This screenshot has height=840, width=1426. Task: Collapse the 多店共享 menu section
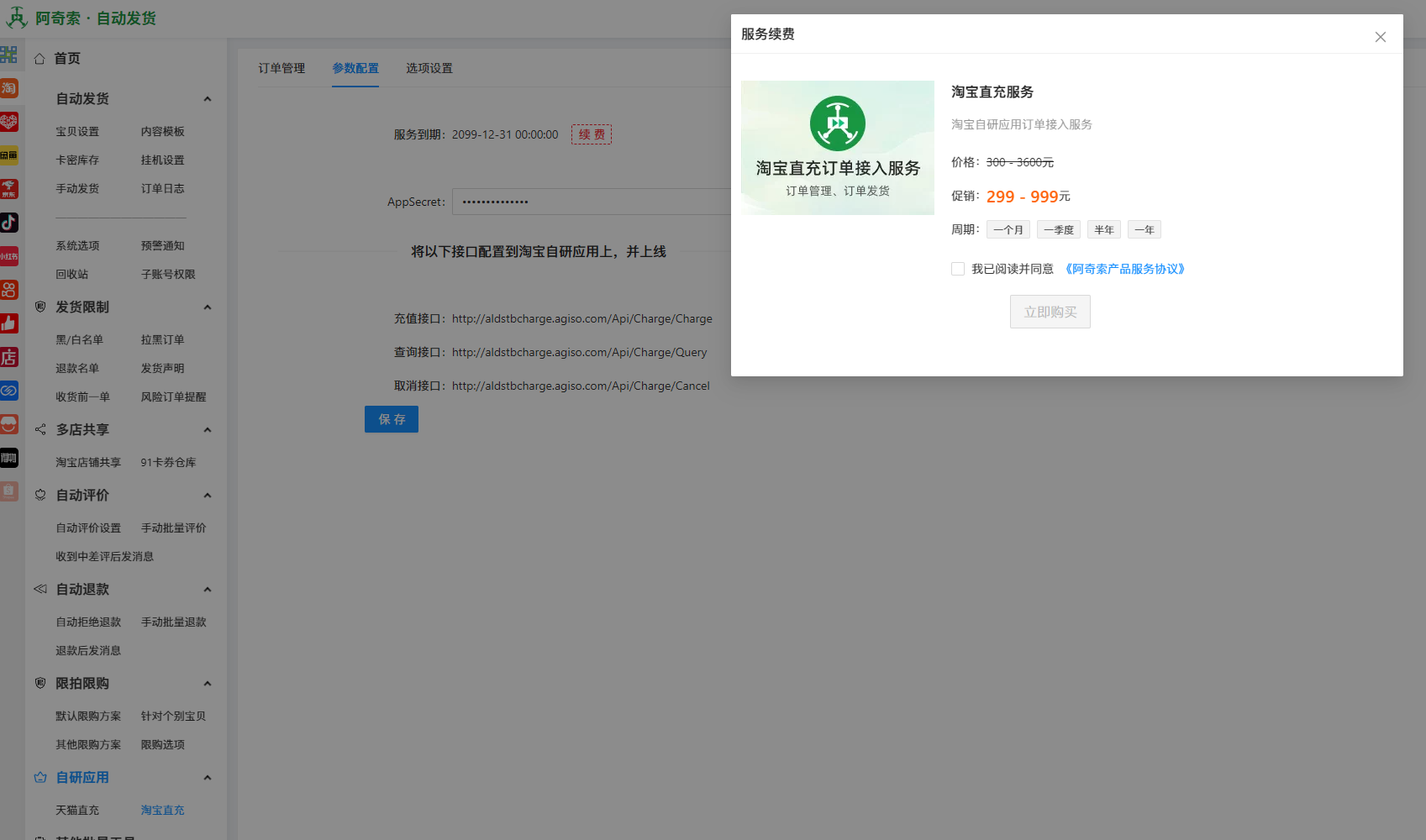[208, 430]
